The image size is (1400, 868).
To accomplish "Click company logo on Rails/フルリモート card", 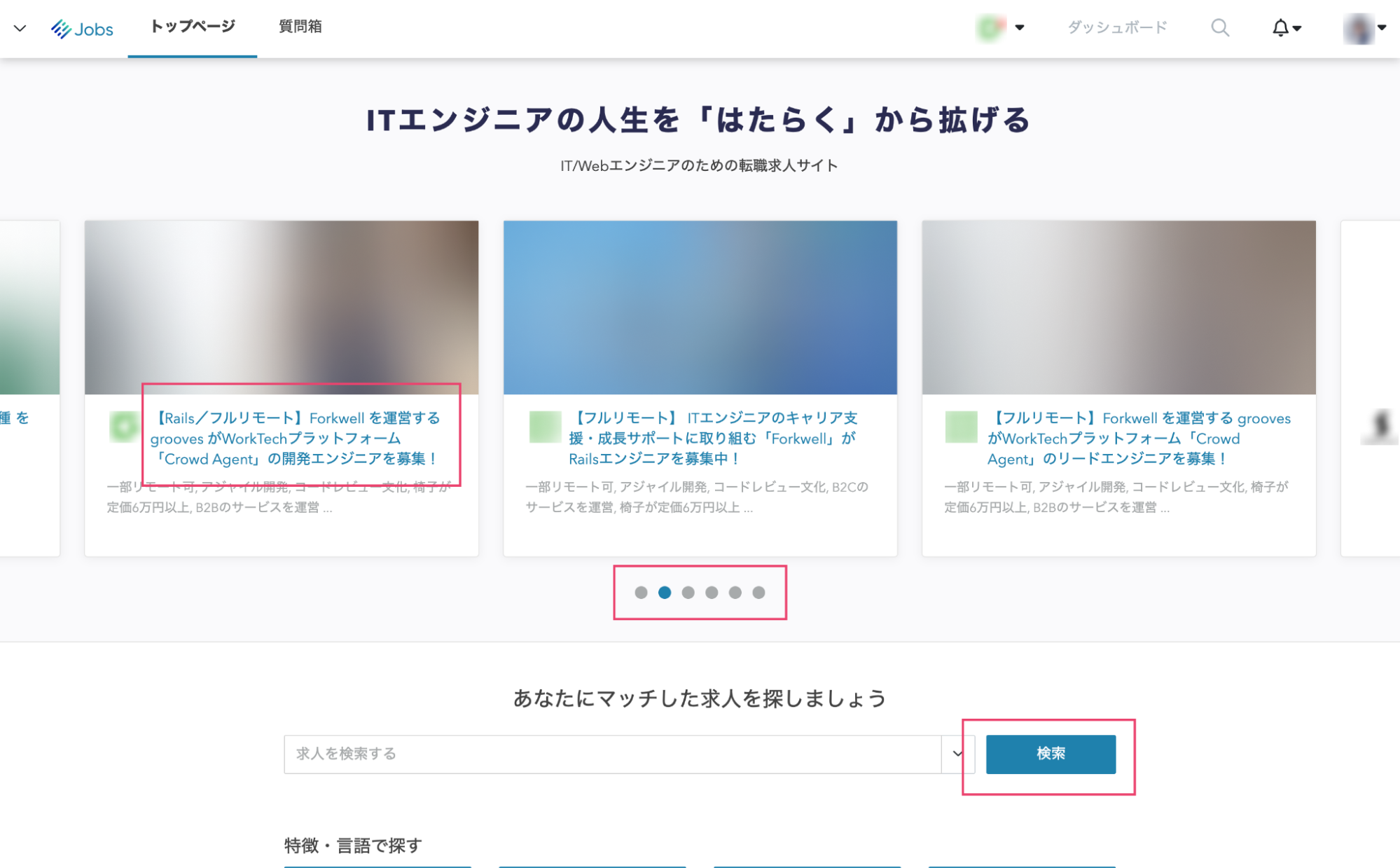I will 125,427.
